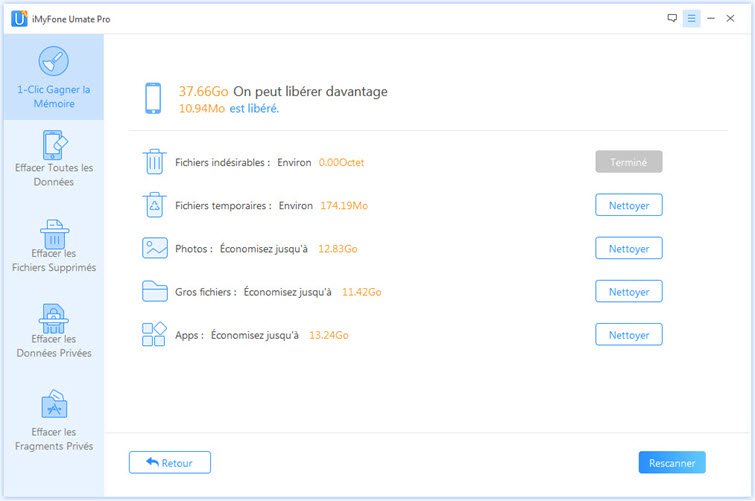Click the 10.94Mo est libéré text
This screenshot has height=501, width=755.
tap(229, 108)
